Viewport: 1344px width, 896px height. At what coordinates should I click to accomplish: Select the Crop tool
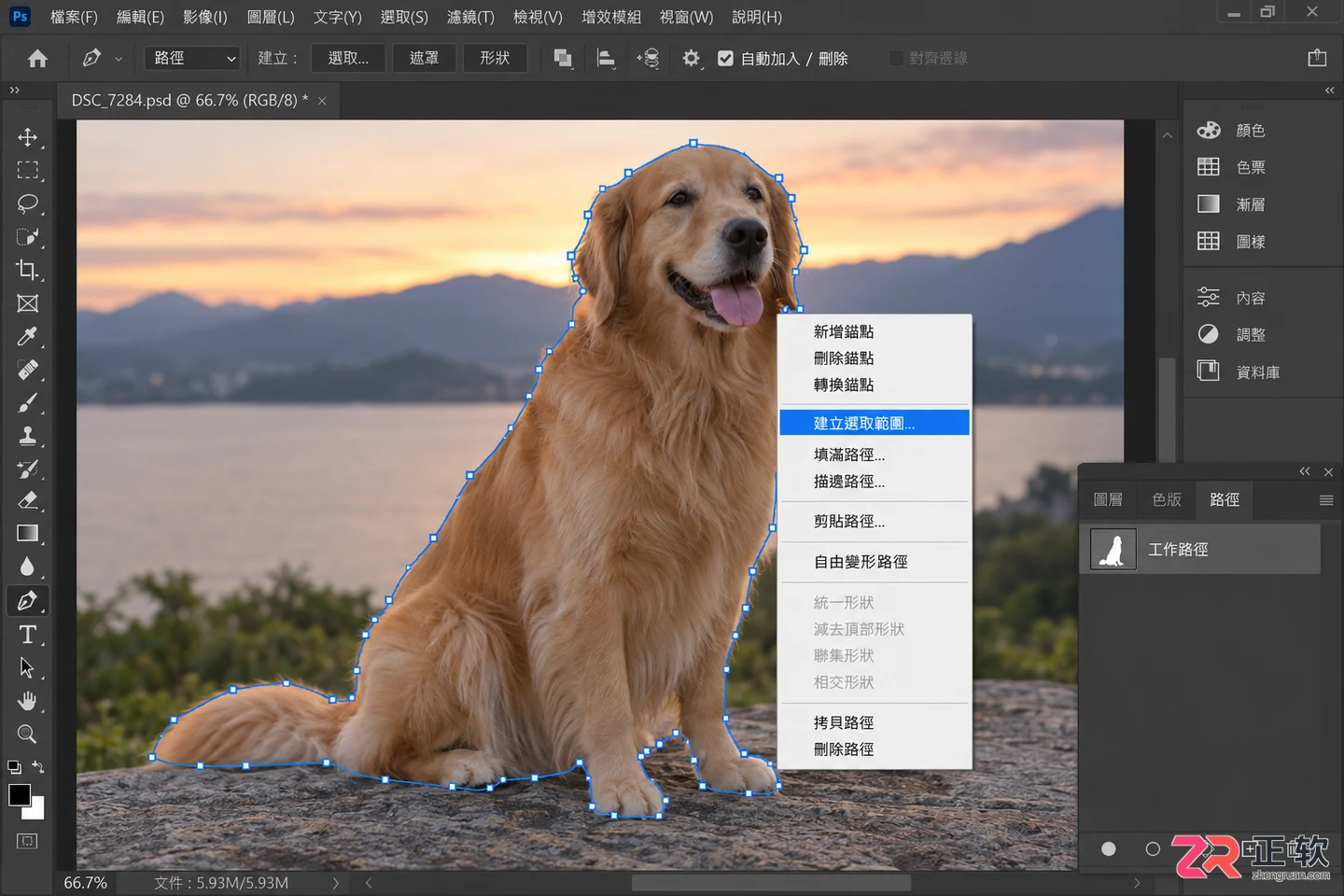(27, 270)
